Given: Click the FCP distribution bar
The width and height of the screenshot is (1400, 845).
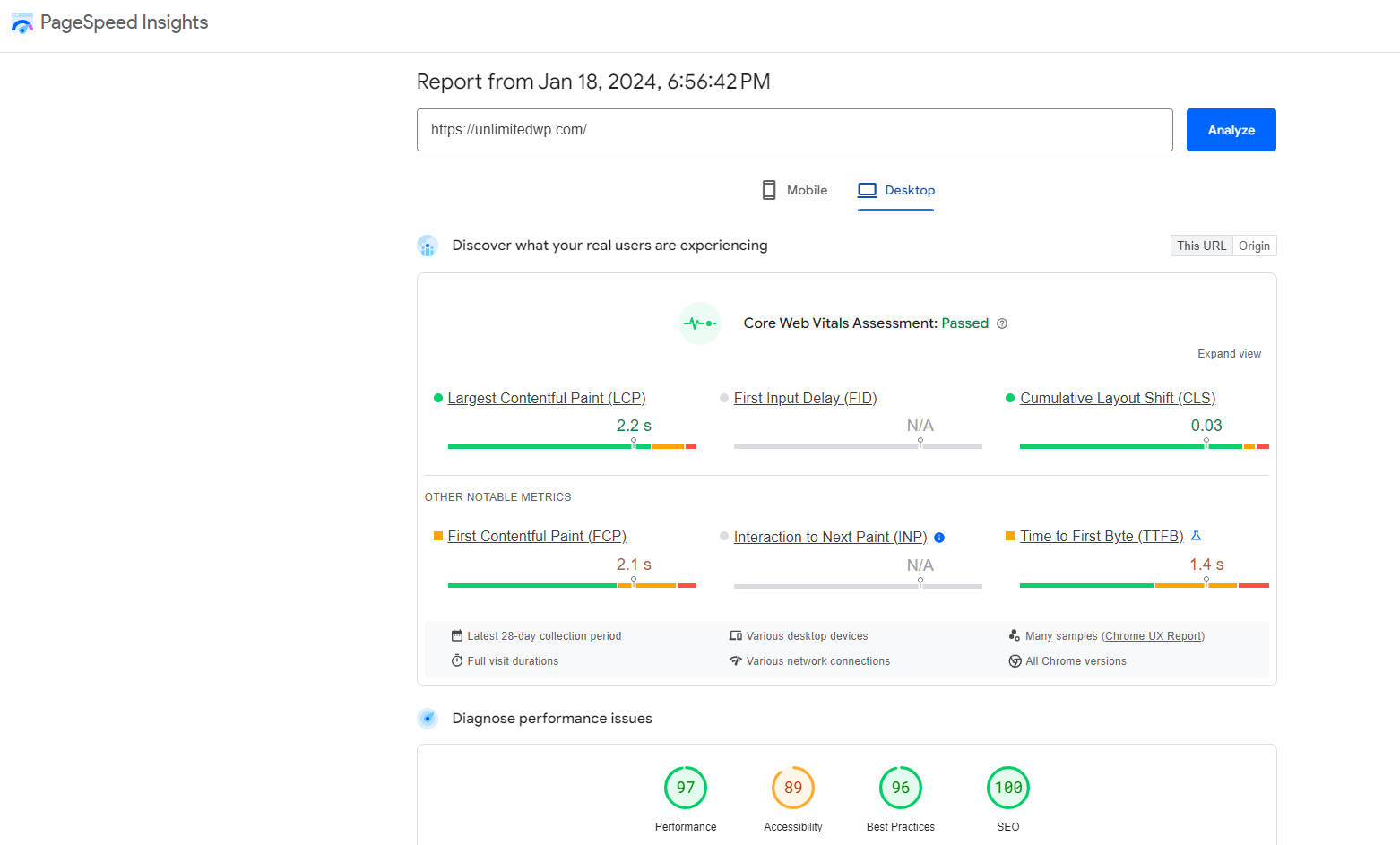Looking at the screenshot, I should coord(572,585).
